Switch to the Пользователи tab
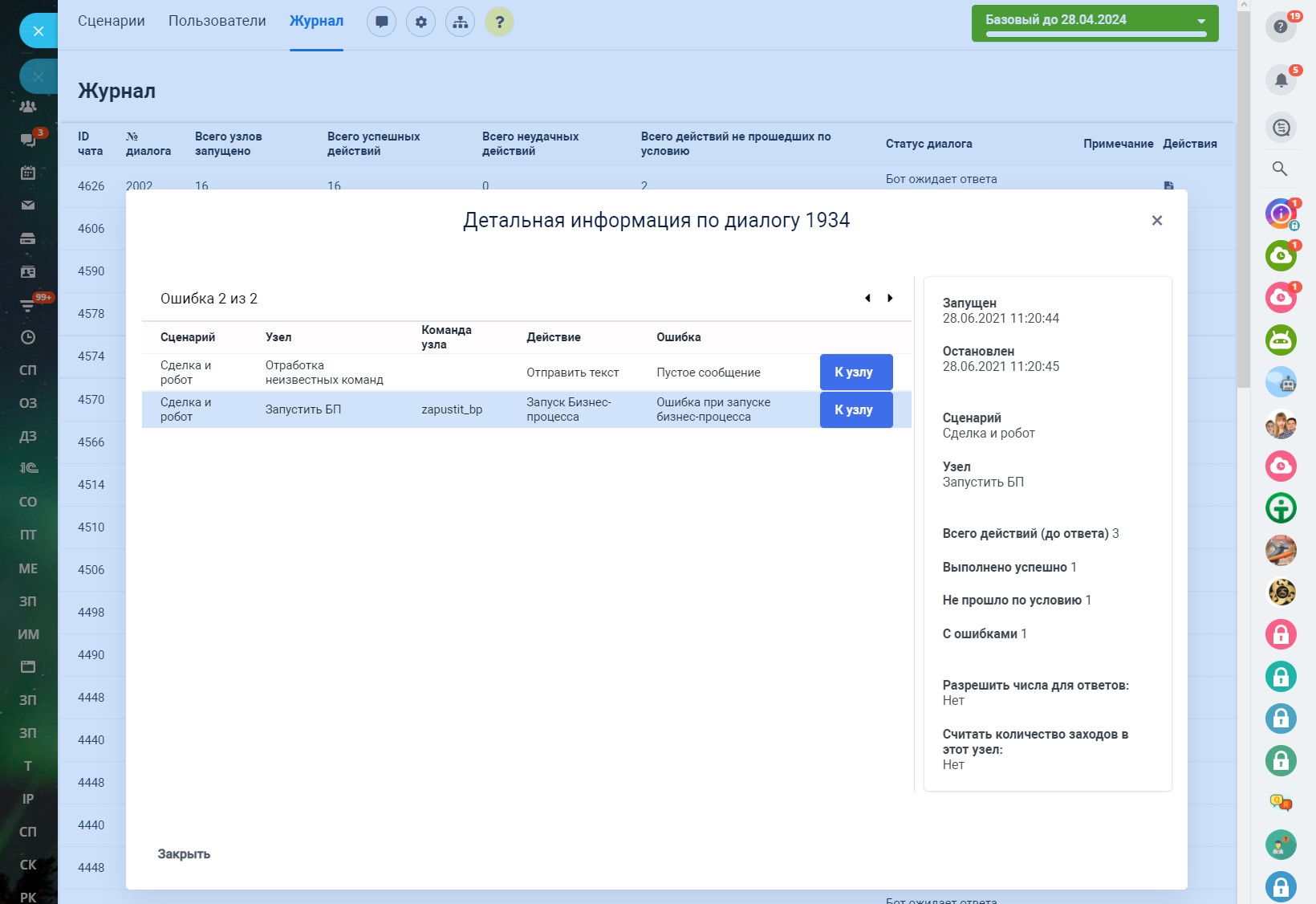 (x=217, y=21)
